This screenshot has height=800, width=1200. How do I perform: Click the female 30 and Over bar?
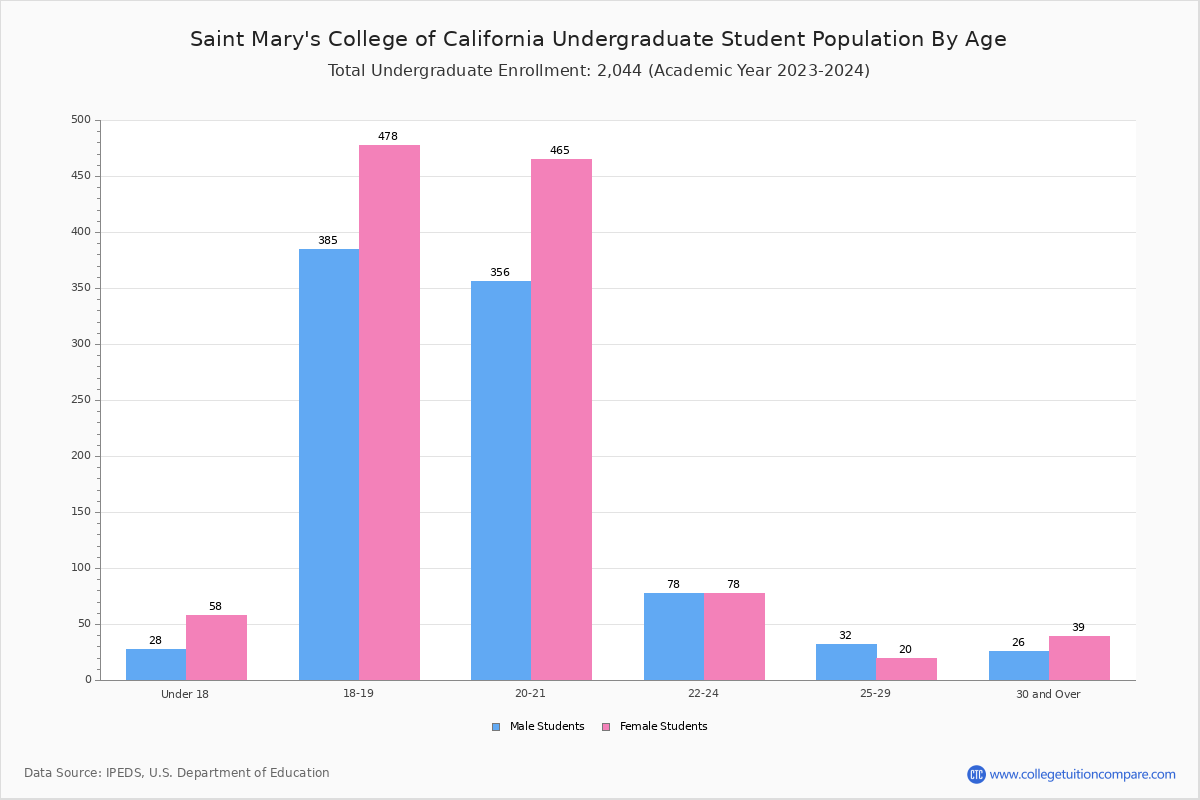(1079, 658)
